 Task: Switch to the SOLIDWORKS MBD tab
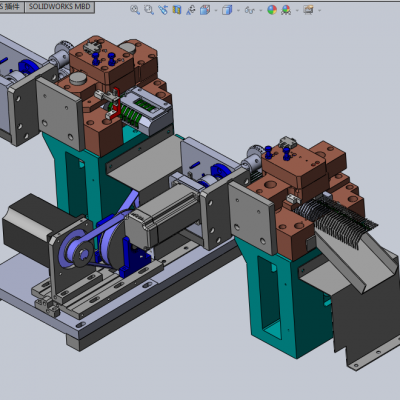point(60,7)
